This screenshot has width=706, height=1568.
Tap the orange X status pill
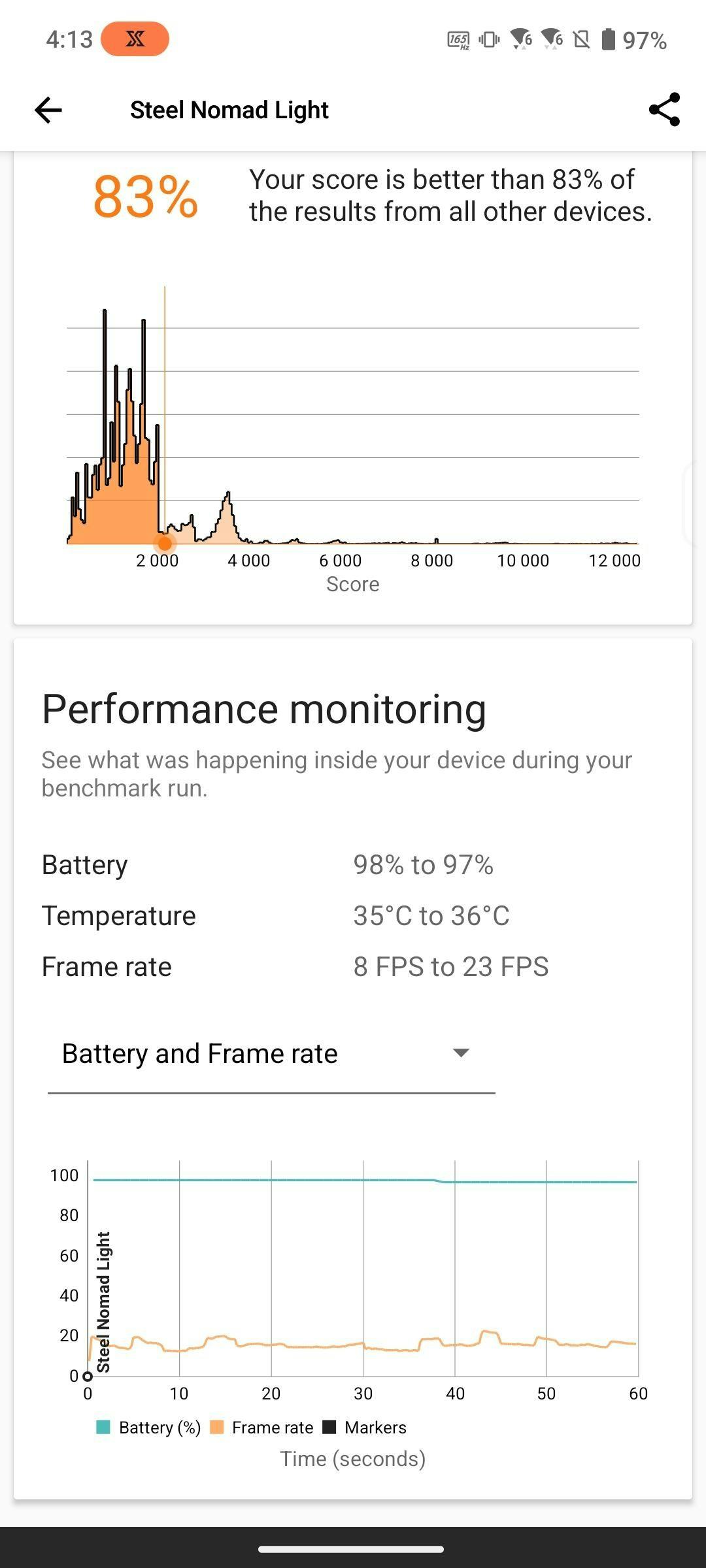135,39
